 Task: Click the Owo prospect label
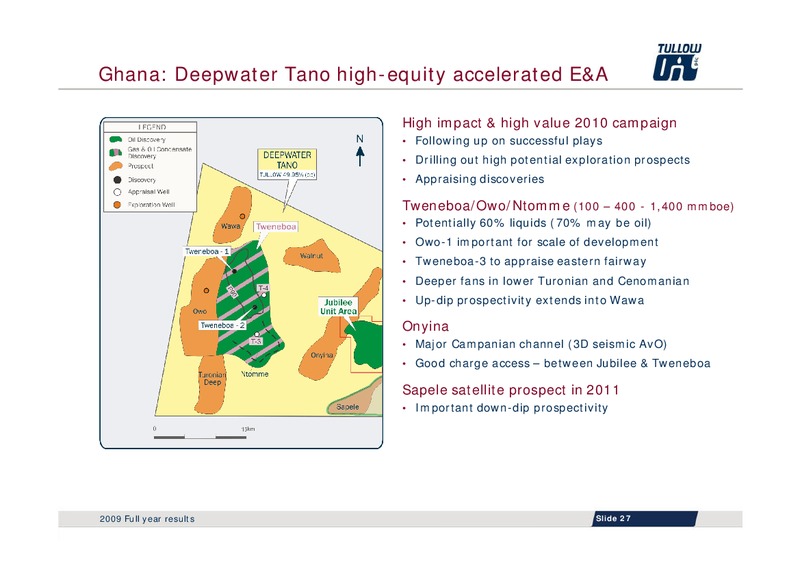click(x=199, y=311)
